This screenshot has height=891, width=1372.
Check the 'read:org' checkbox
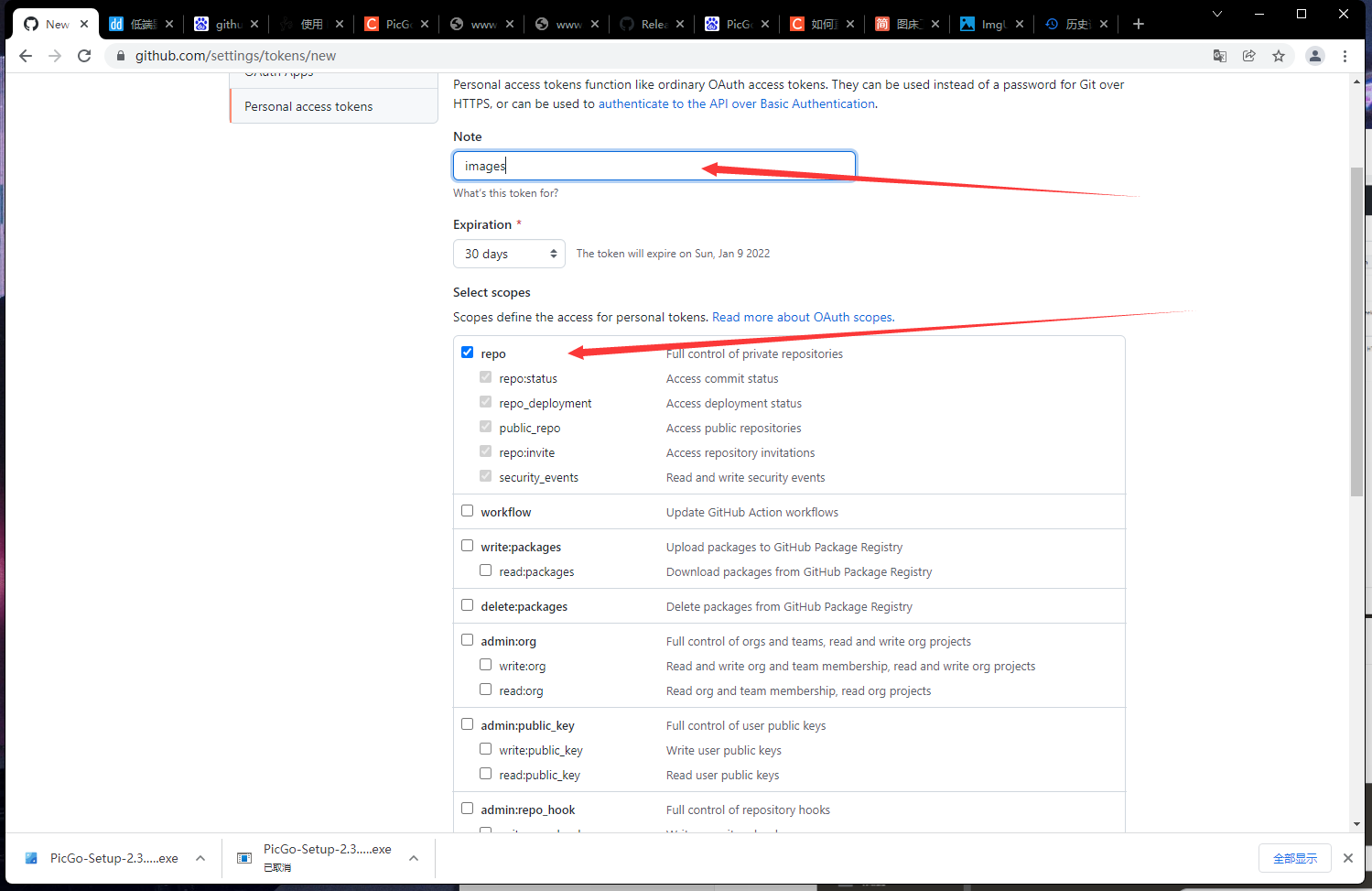[x=486, y=690]
